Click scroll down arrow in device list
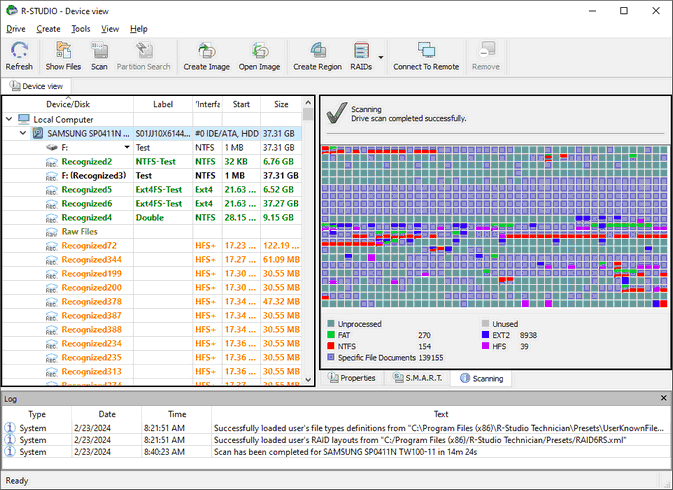Screen dimensions: 673x490 [308, 380]
